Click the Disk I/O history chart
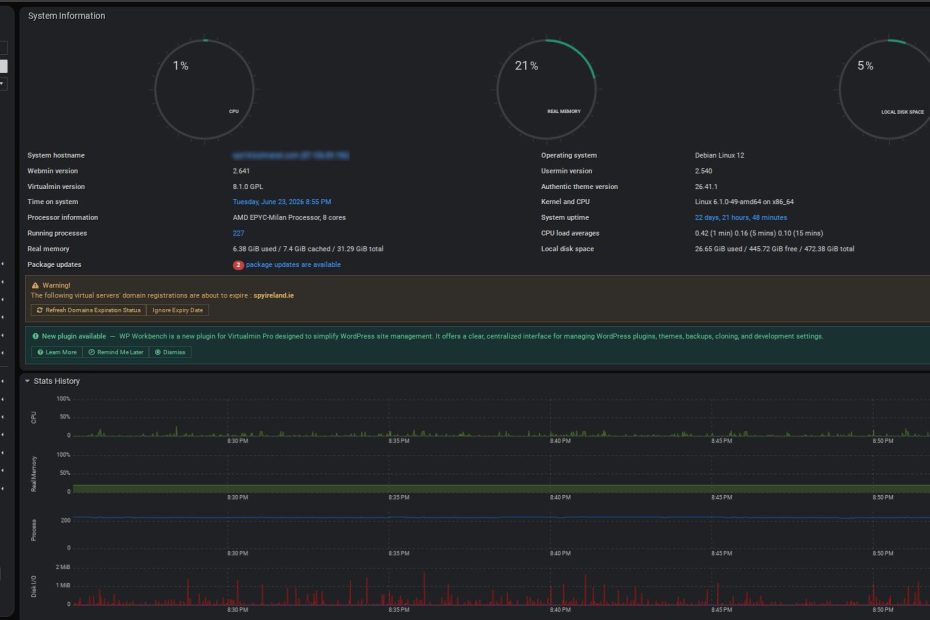The width and height of the screenshot is (930, 620). (x=500, y=586)
